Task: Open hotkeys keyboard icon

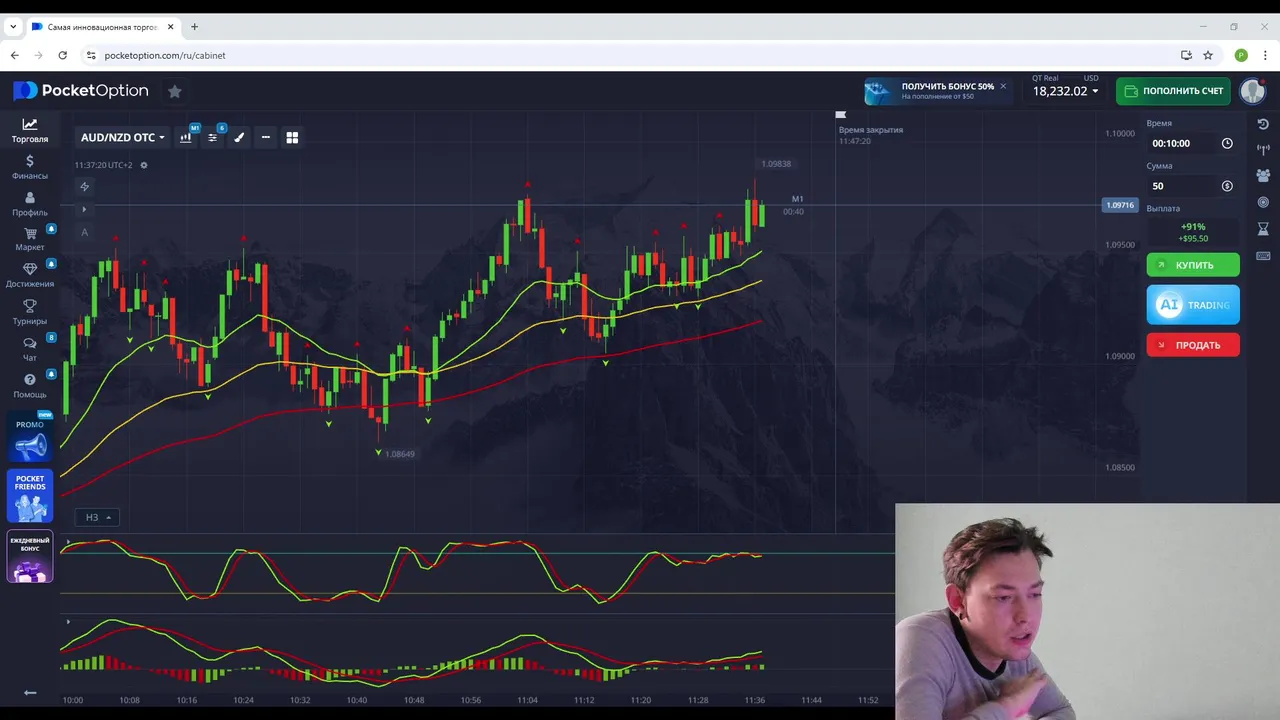Action: [1263, 256]
